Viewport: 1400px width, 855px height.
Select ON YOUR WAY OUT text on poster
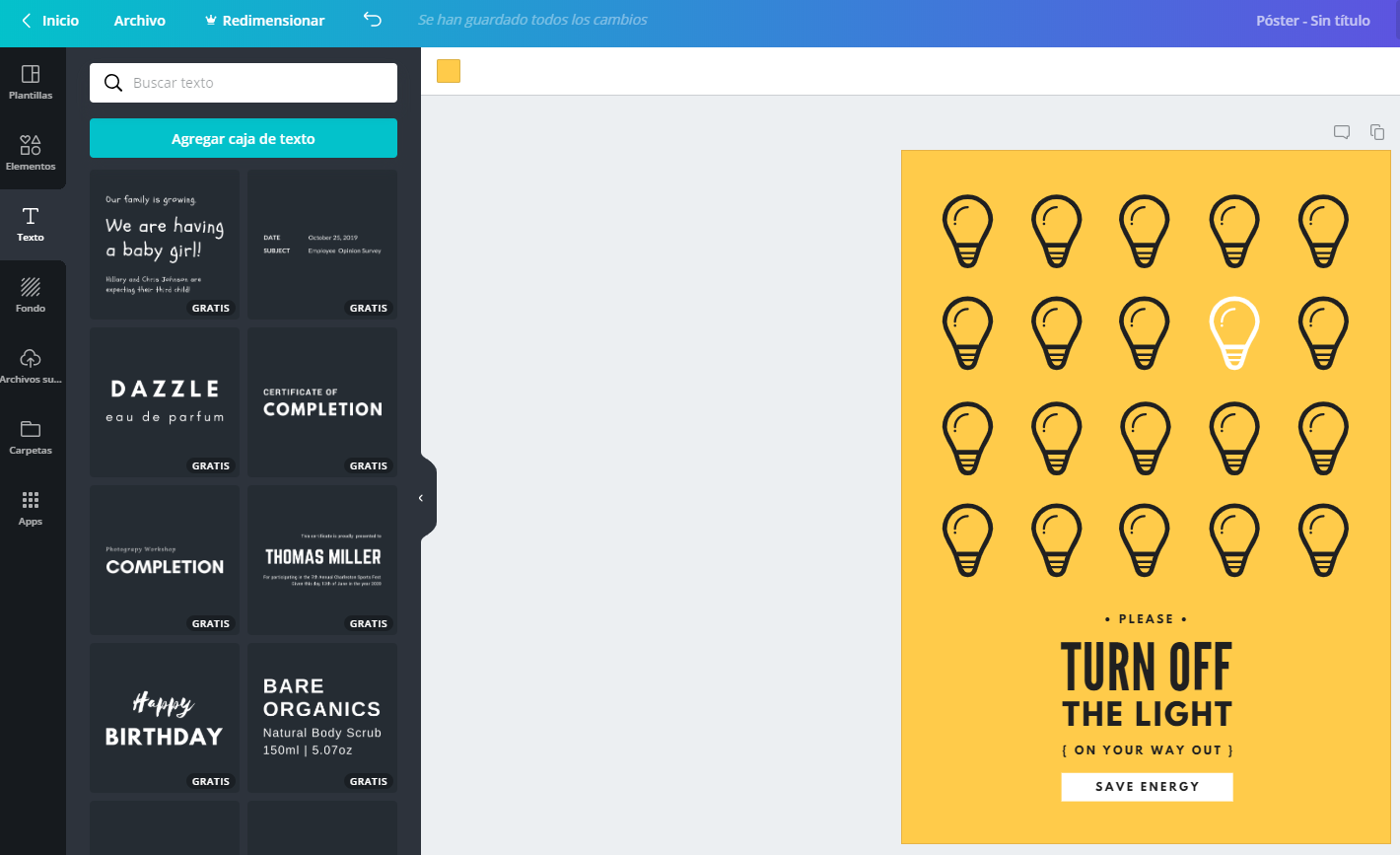(x=1148, y=750)
